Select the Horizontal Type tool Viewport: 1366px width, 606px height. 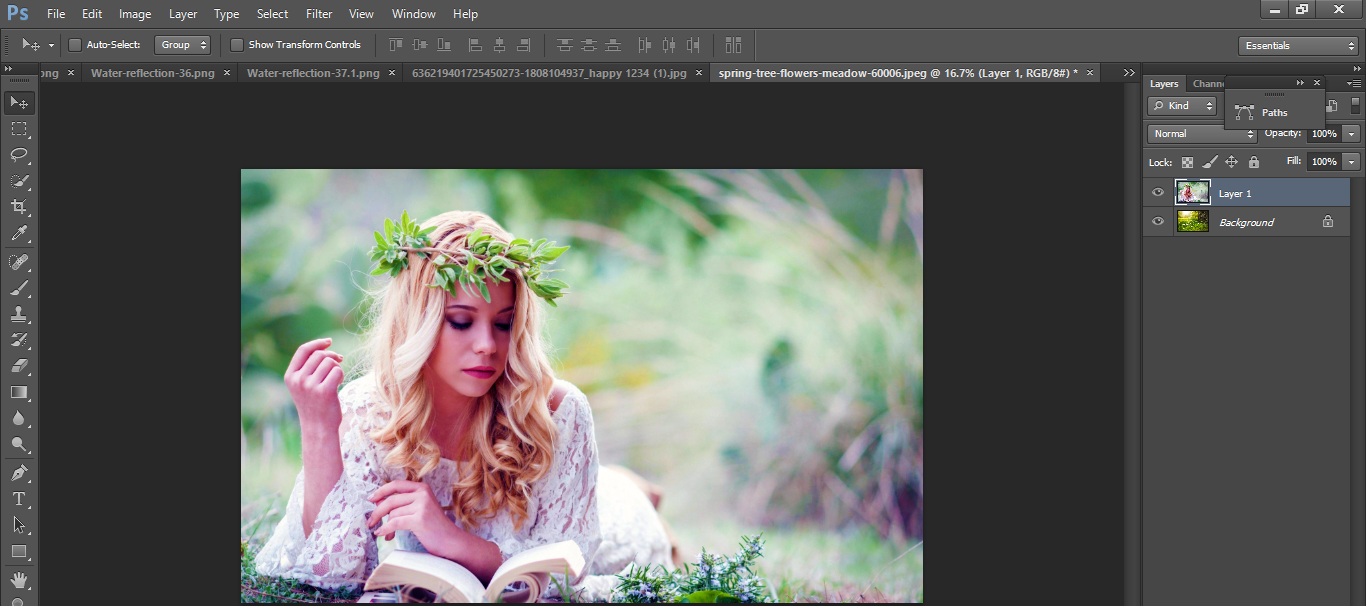click(x=19, y=498)
